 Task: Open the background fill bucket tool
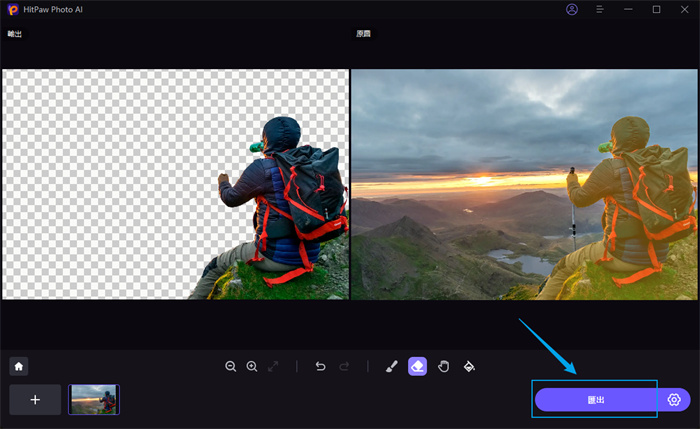469,367
